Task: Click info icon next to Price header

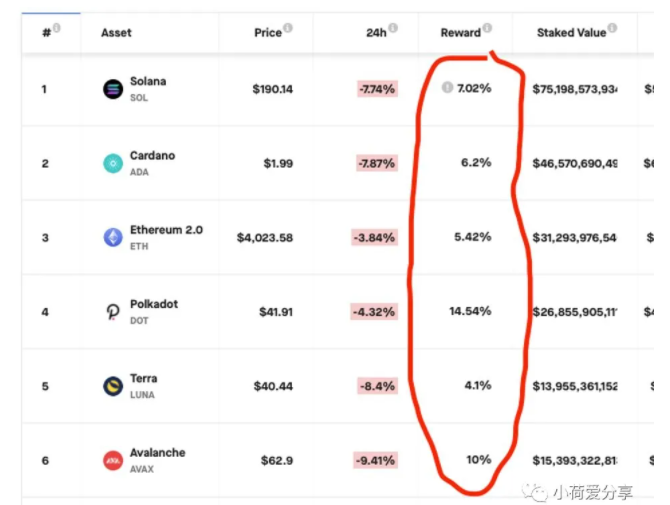Action: click(288, 28)
